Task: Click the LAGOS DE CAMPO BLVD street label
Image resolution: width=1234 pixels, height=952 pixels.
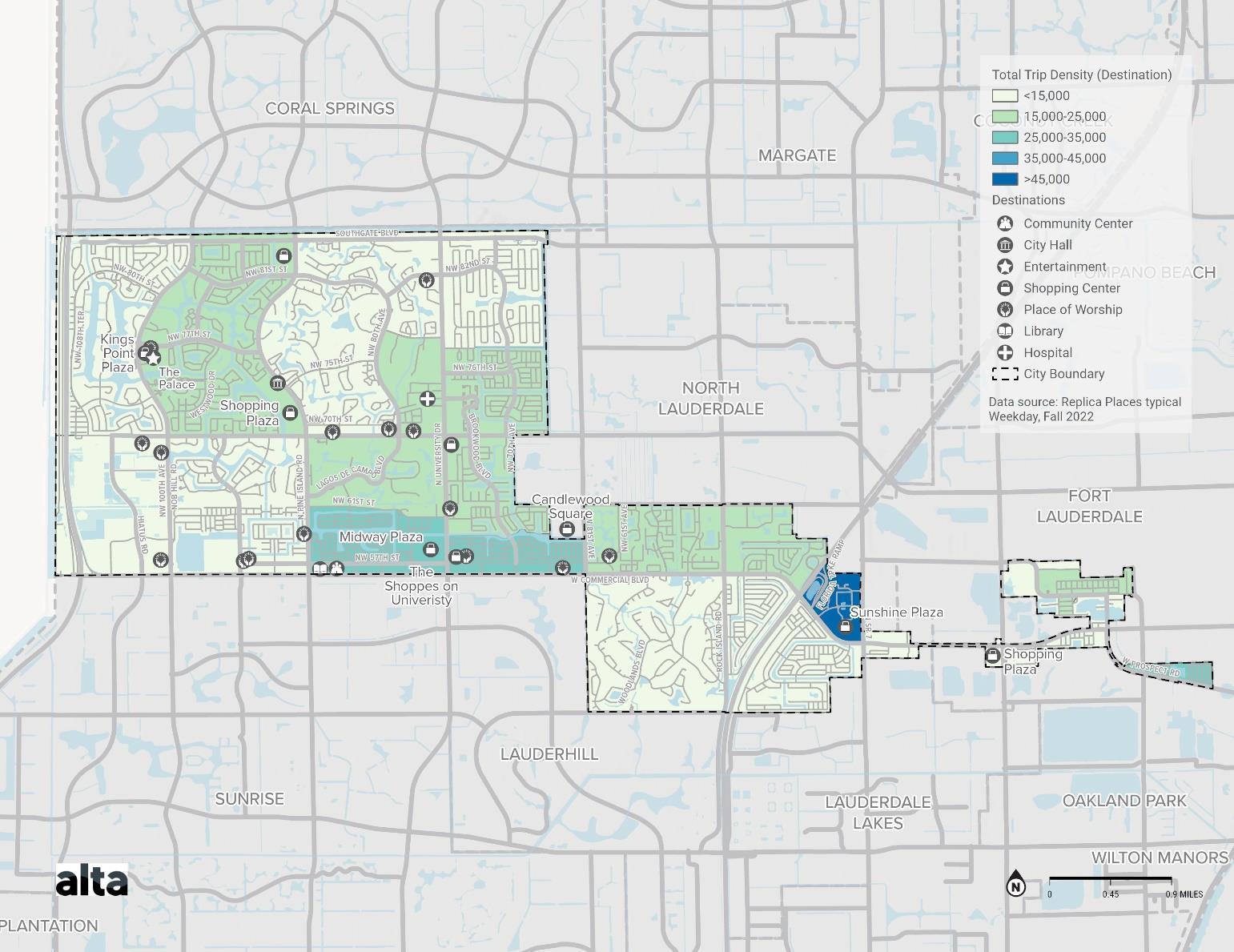Action: click(x=351, y=473)
